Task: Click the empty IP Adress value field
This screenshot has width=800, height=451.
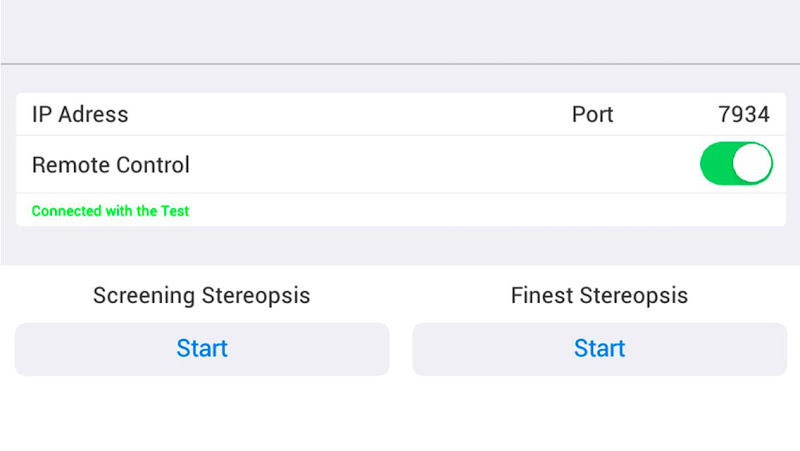Action: 340,114
